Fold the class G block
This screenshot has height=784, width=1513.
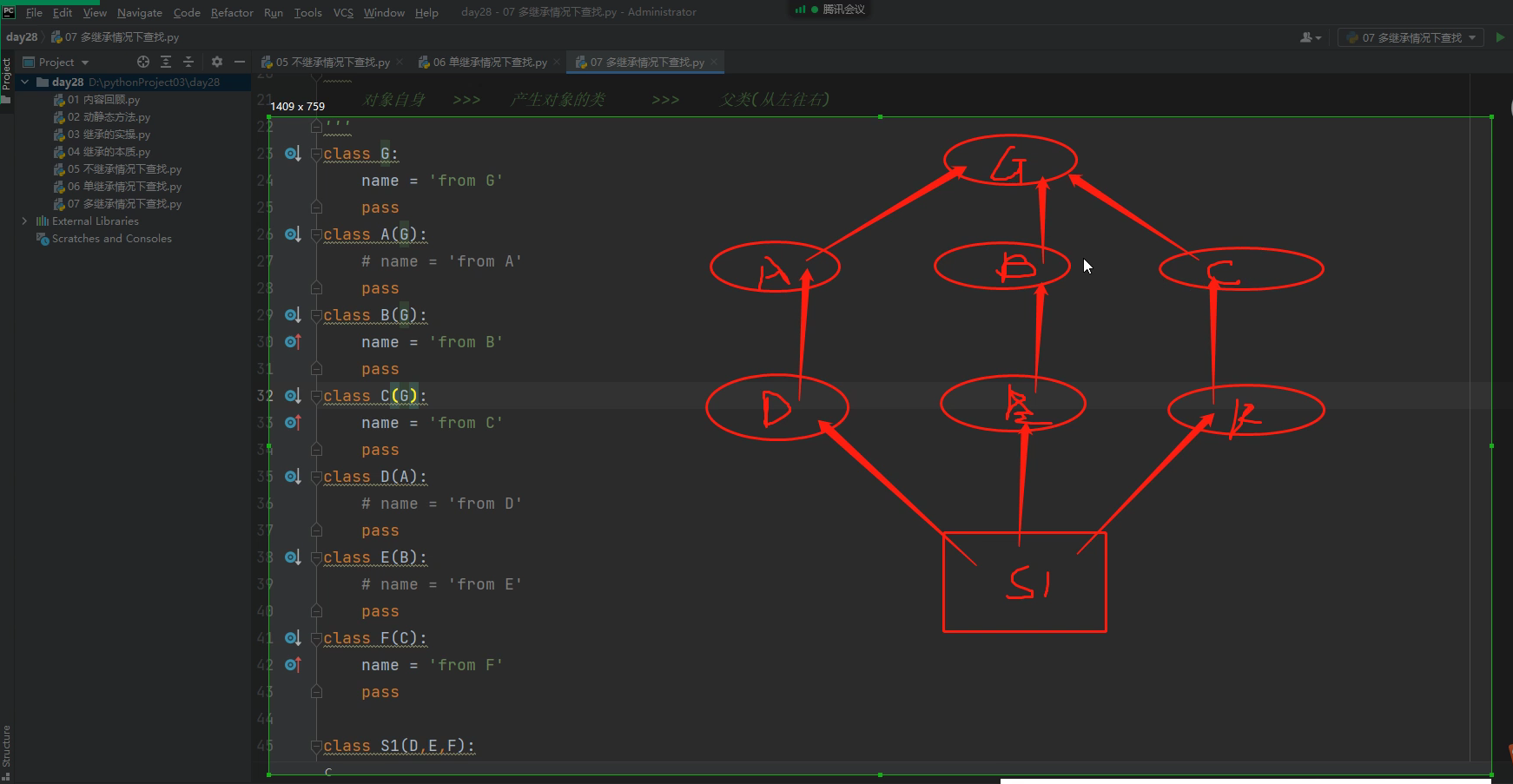316,154
